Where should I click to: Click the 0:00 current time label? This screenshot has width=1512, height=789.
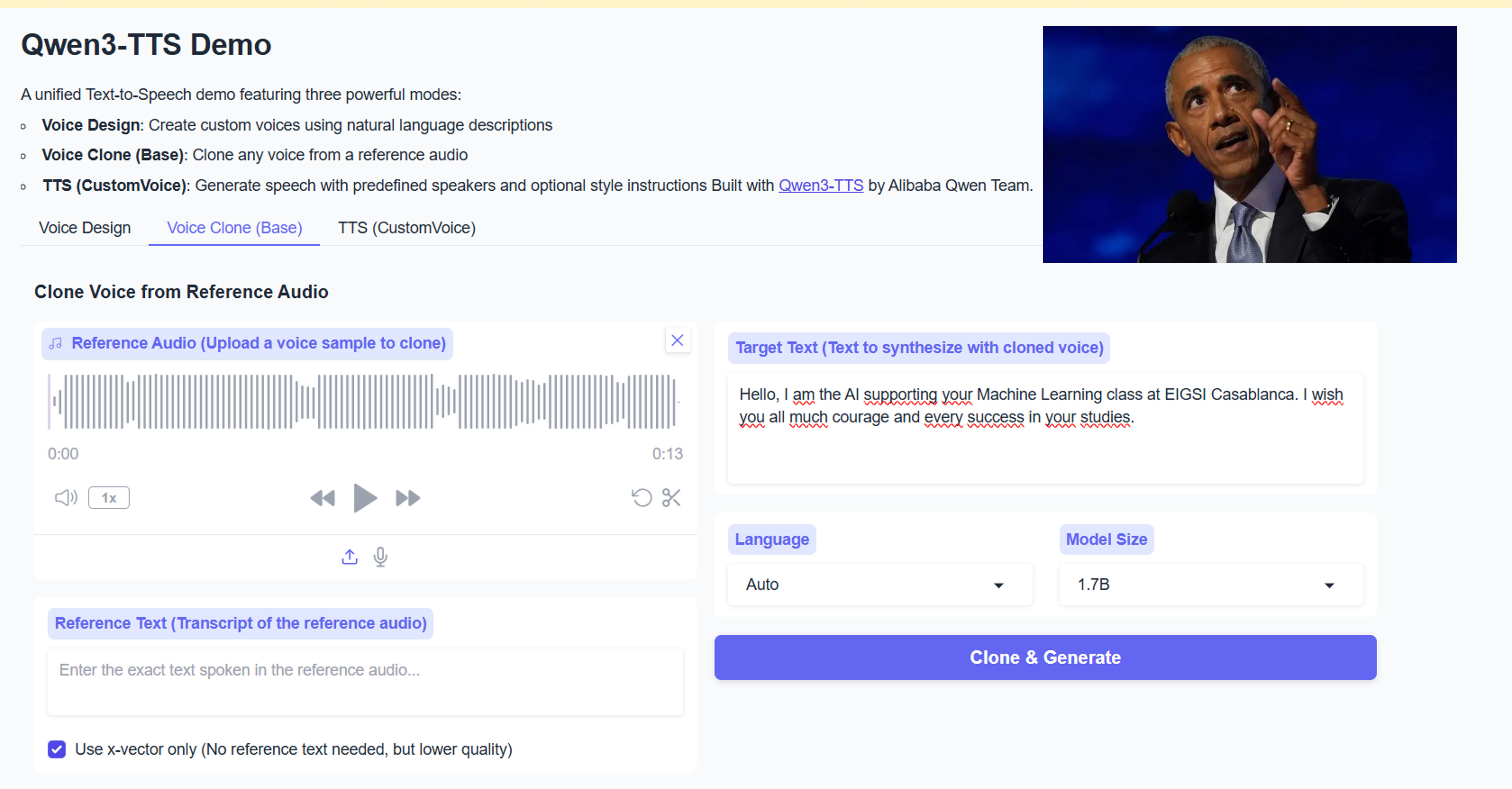63,453
